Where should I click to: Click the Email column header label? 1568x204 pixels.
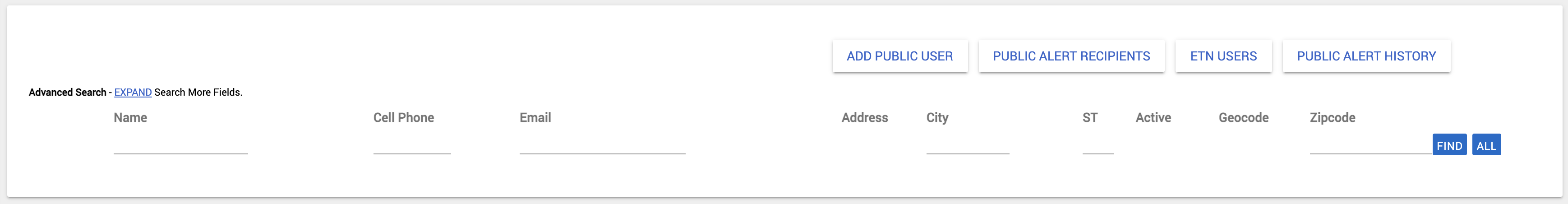(535, 117)
